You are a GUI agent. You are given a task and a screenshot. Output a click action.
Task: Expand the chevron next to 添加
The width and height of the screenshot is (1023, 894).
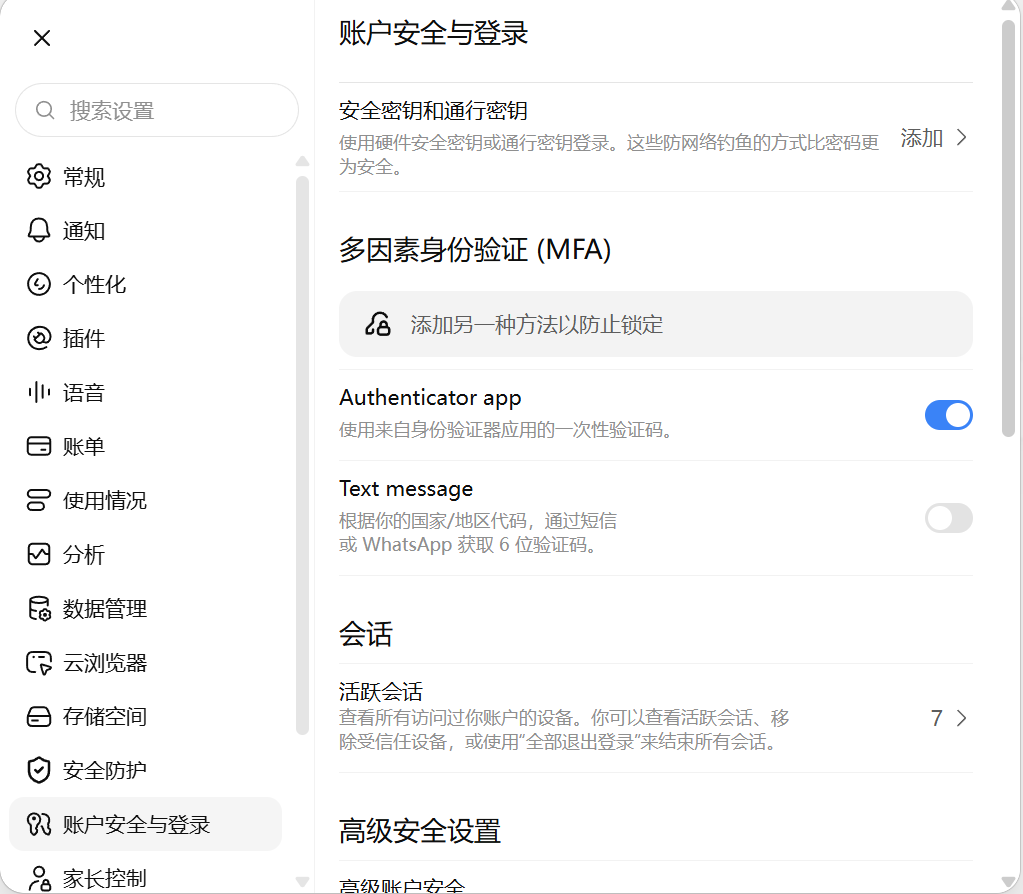coord(961,137)
